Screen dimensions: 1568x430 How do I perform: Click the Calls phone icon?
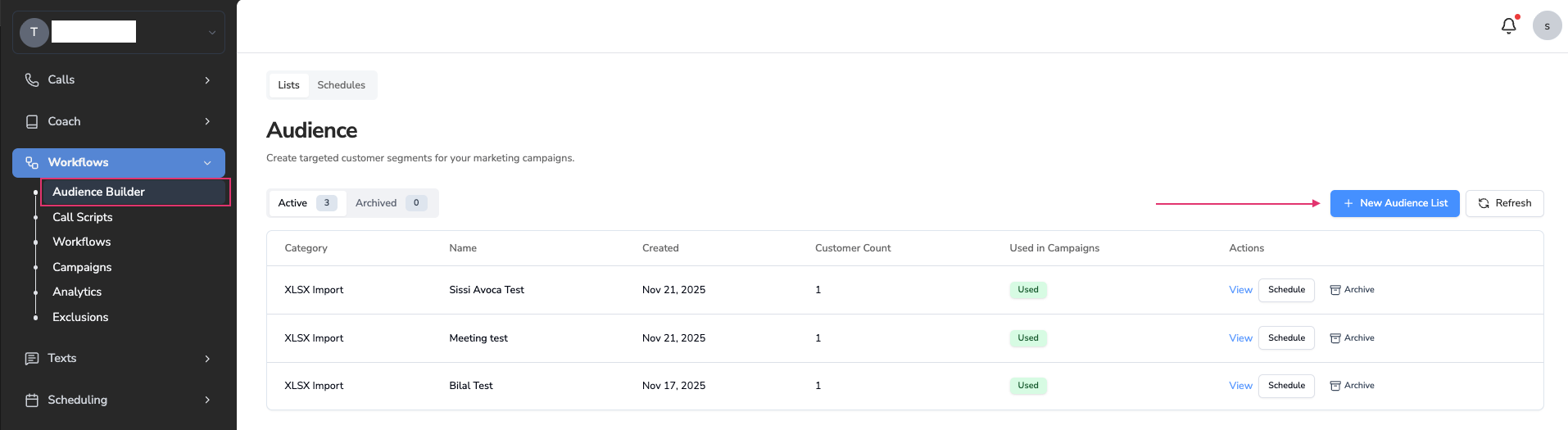point(32,79)
